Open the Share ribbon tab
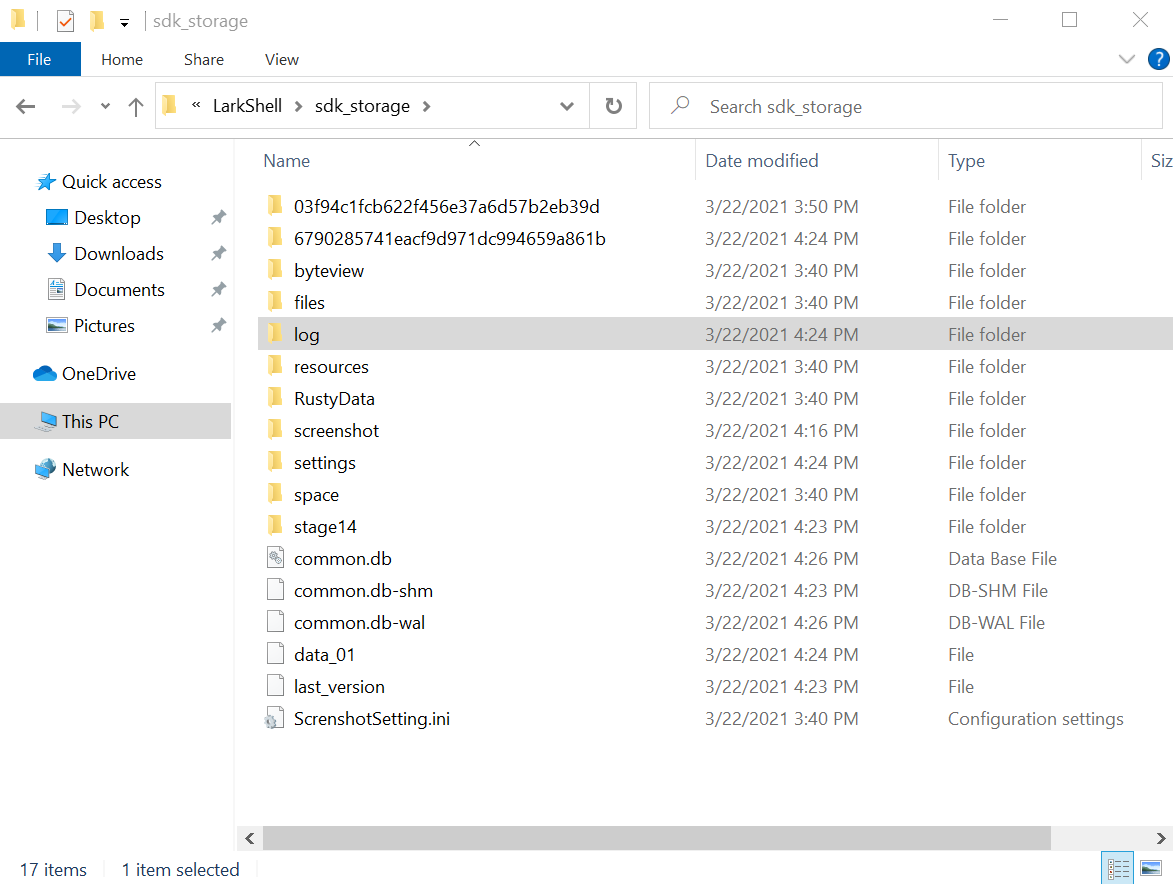The width and height of the screenshot is (1173, 884). (203, 59)
